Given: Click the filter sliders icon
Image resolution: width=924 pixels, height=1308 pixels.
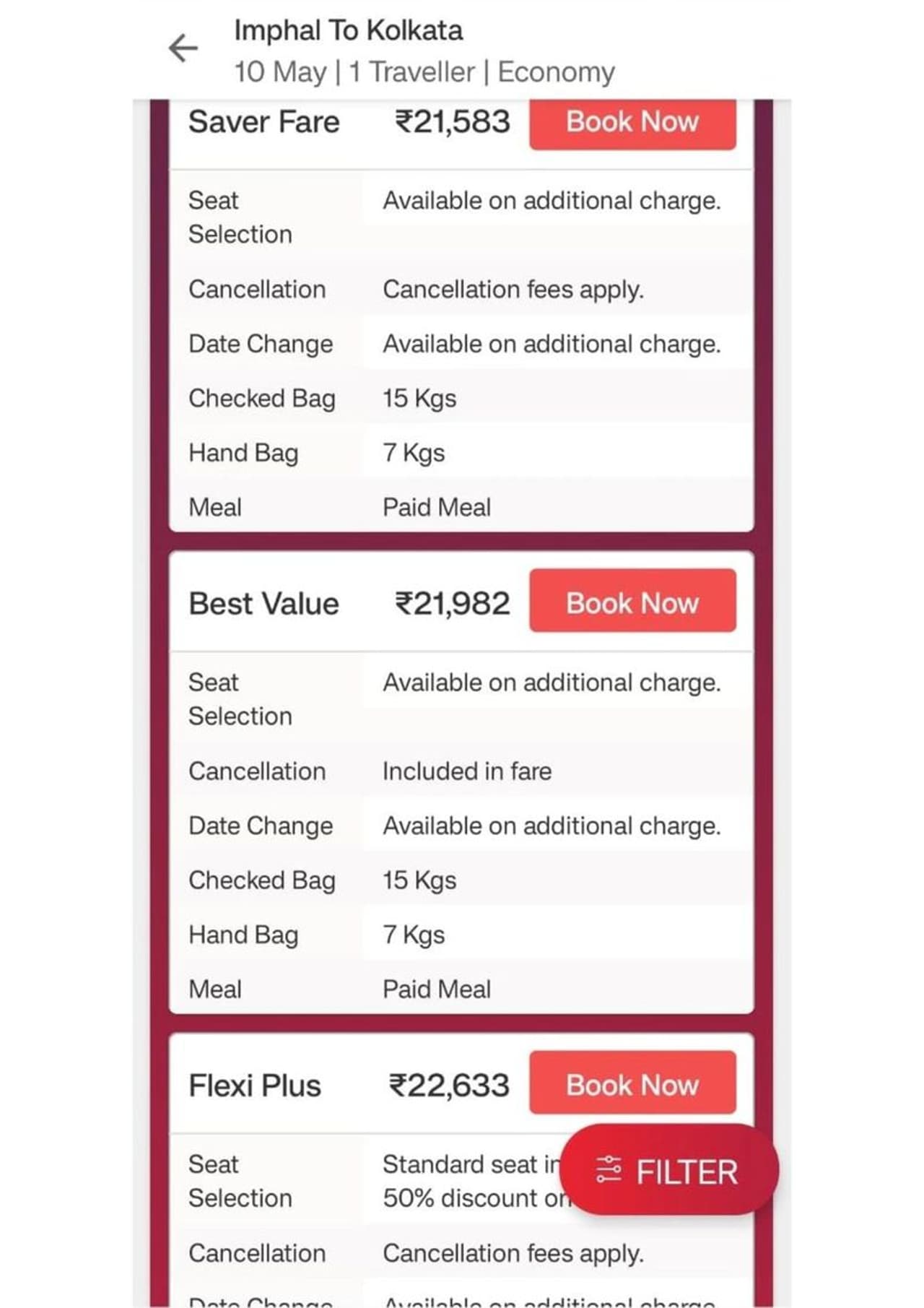Looking at the screenshot, I should point(609,1169).
